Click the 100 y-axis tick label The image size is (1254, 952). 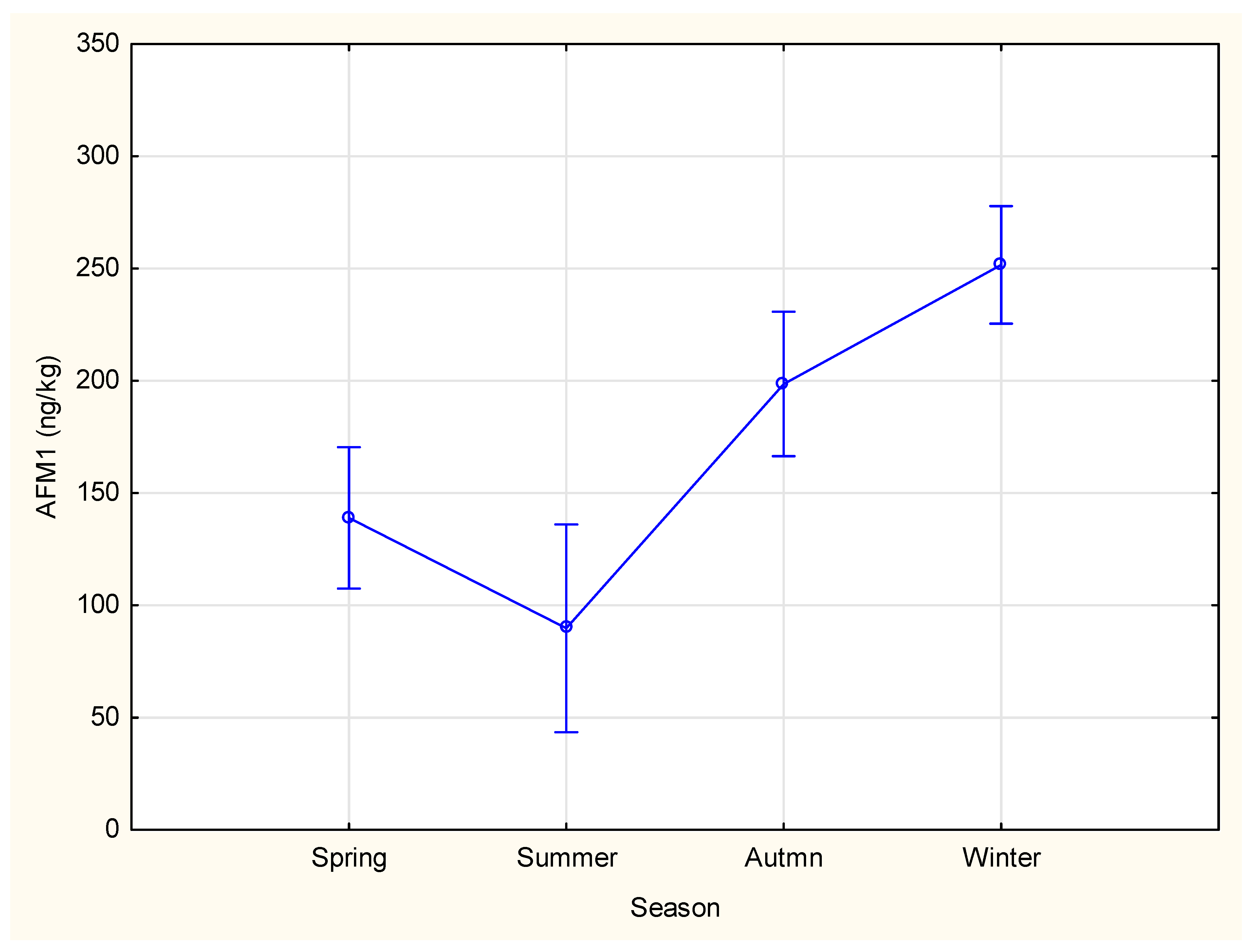98,605
